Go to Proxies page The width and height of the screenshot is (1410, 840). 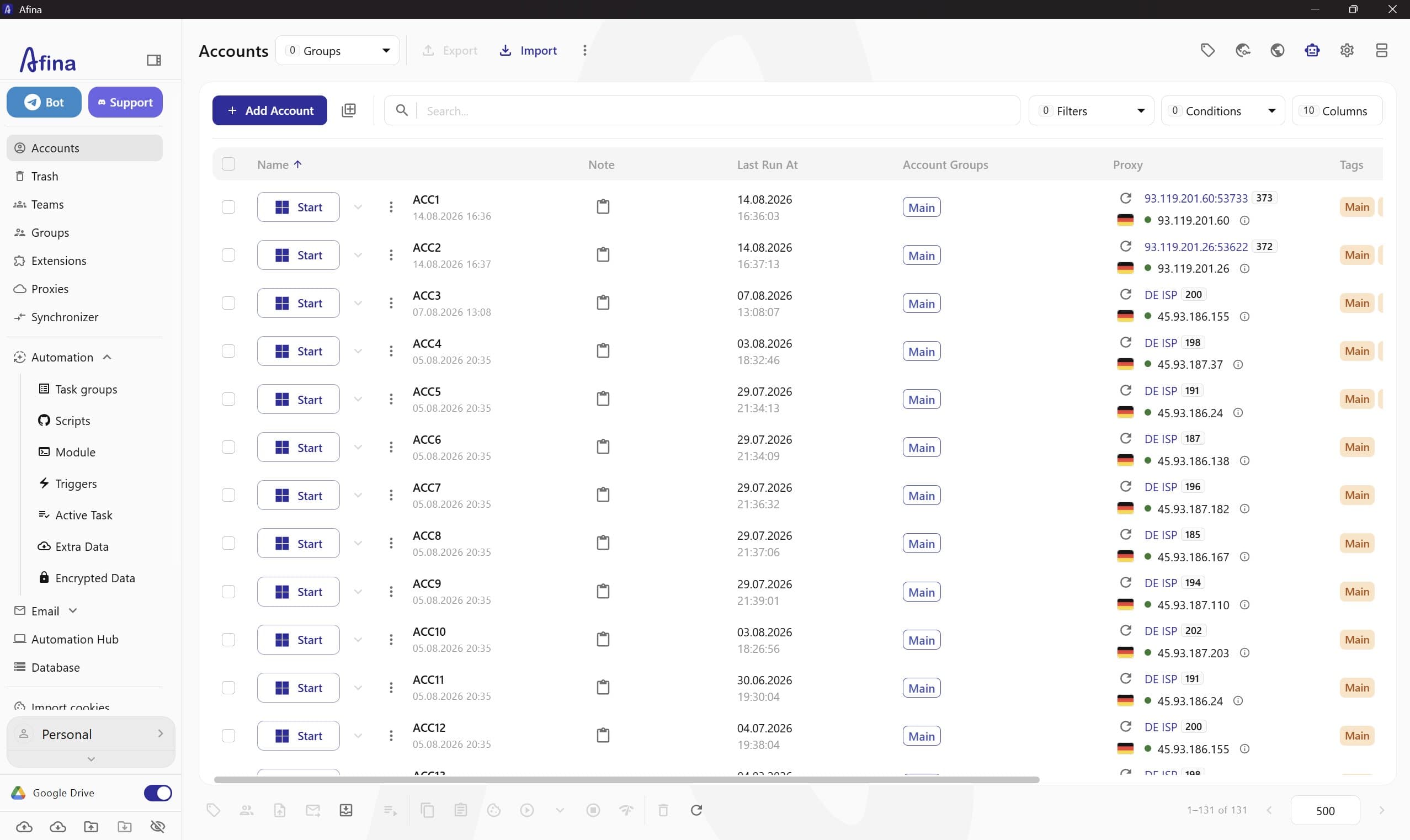click(85, 289)
